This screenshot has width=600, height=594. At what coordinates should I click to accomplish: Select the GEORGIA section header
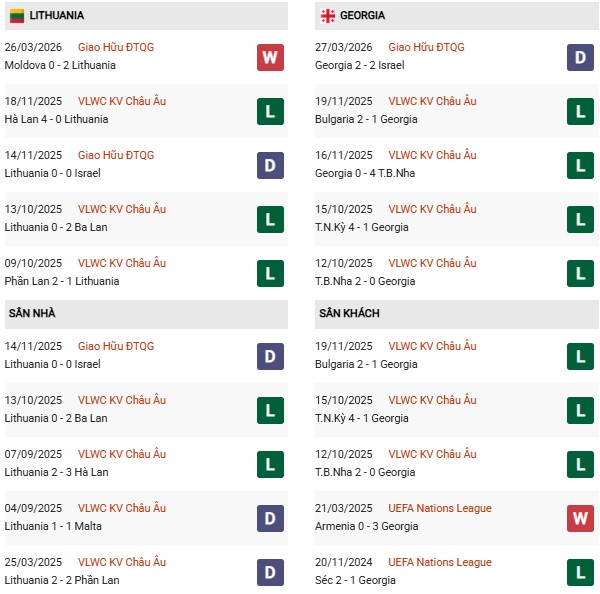pyautogui.click(x=362, y=16)
